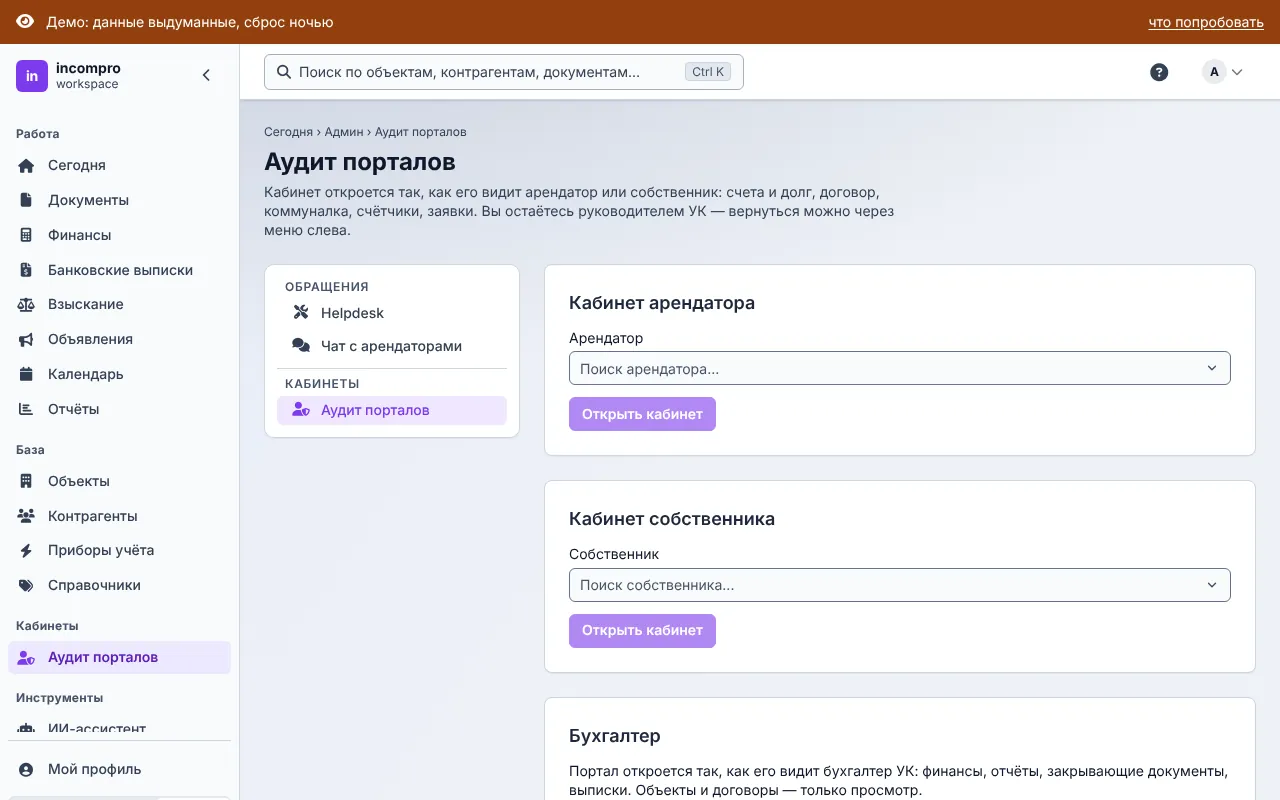Open the Документы sidebar section

119,200
